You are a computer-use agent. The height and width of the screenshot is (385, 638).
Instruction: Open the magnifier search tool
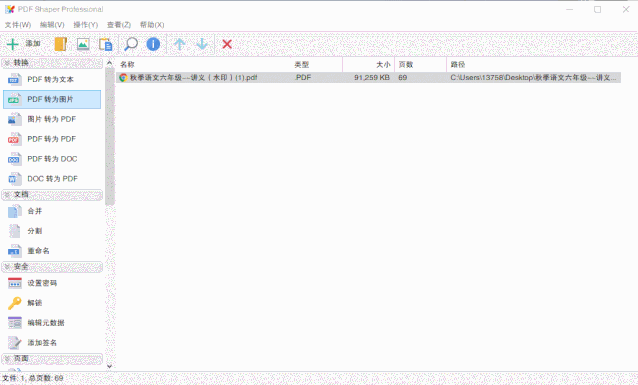131,44
